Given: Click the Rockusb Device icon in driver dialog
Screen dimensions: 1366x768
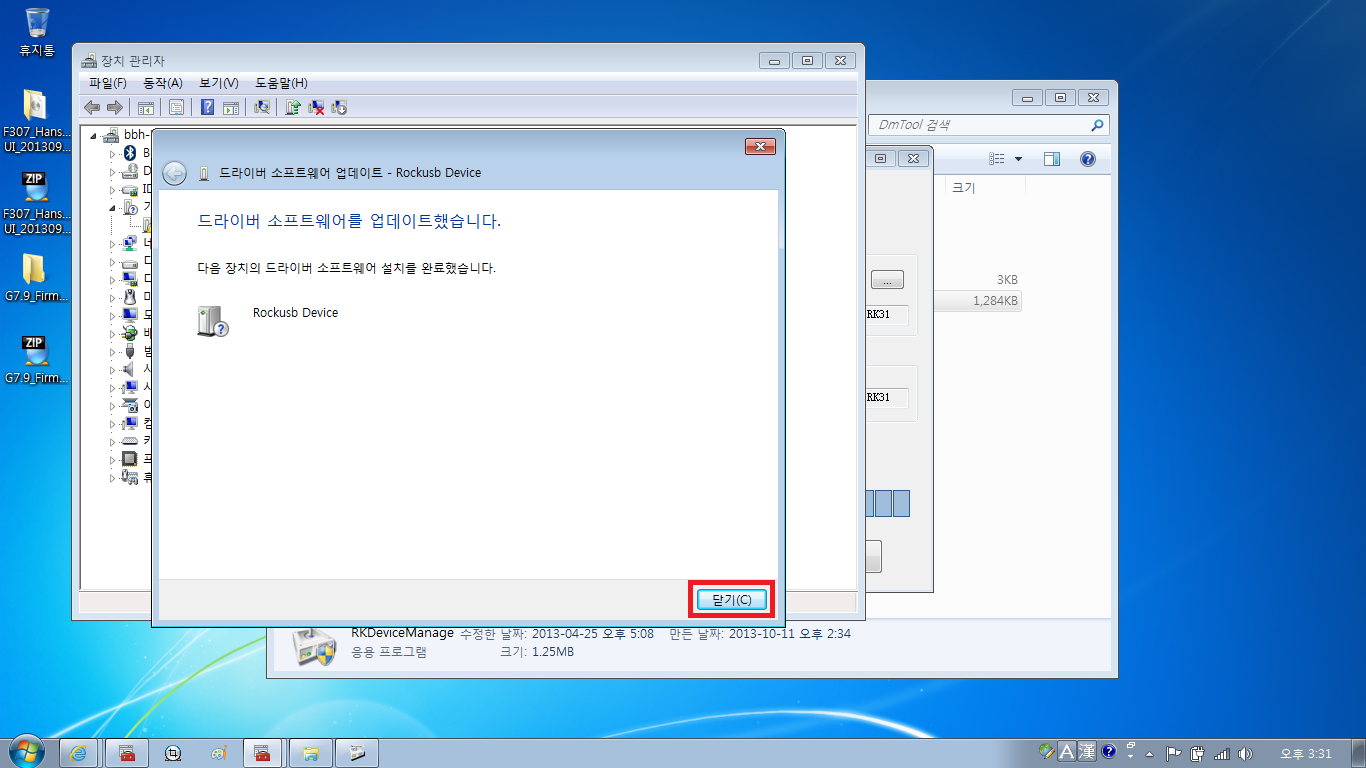Looking at the screenshot, I should (x=211, y=320).
